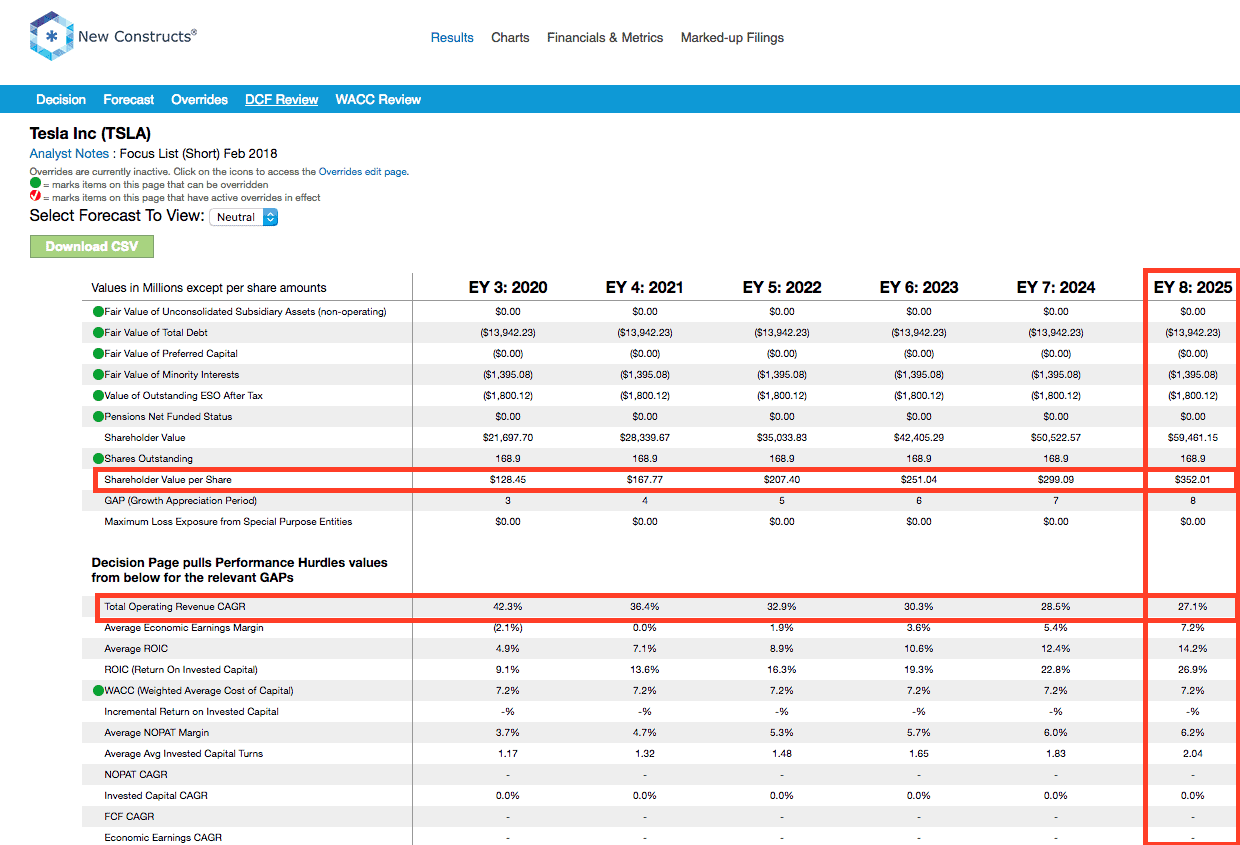The width and height of the screenshot is (1240, 845).
Task: Click Average Avg Invested Capital Turns value 2.04
Action: (x=1193, y=753)
